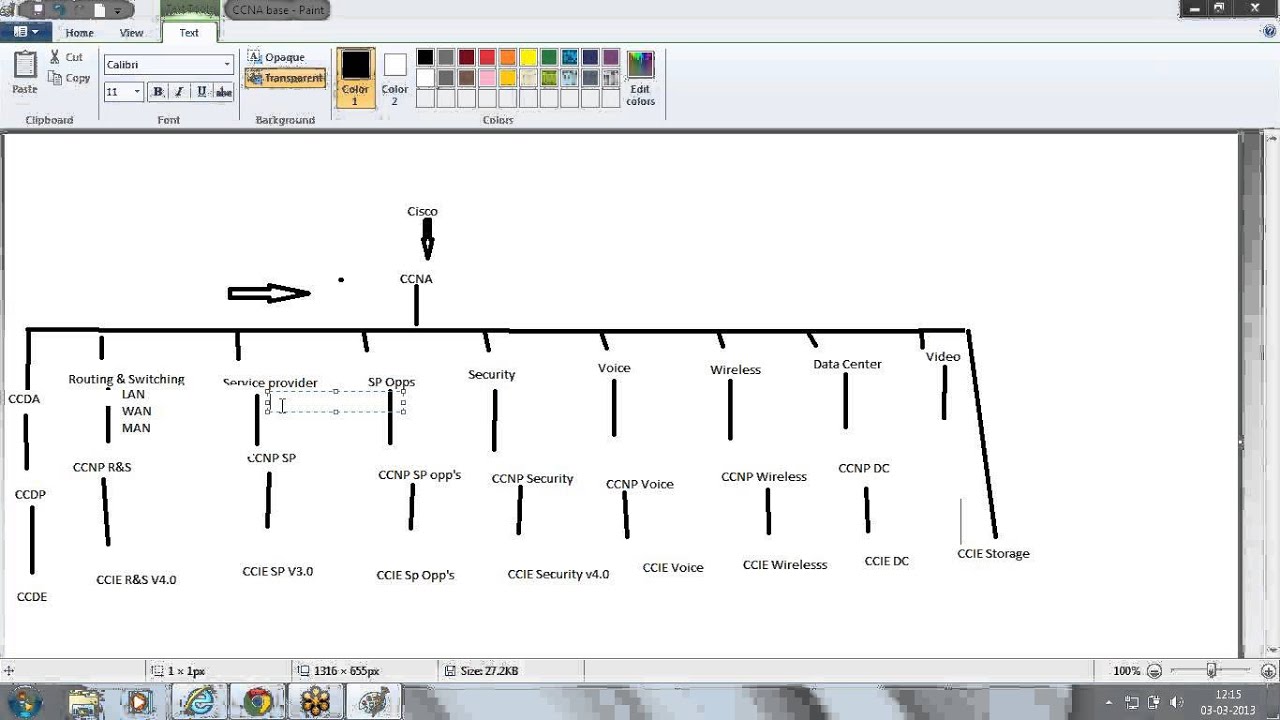The height and width of the screenshot is (720, 1280).
Task: Open the Edit colors dialog
Action: point(640,78)
